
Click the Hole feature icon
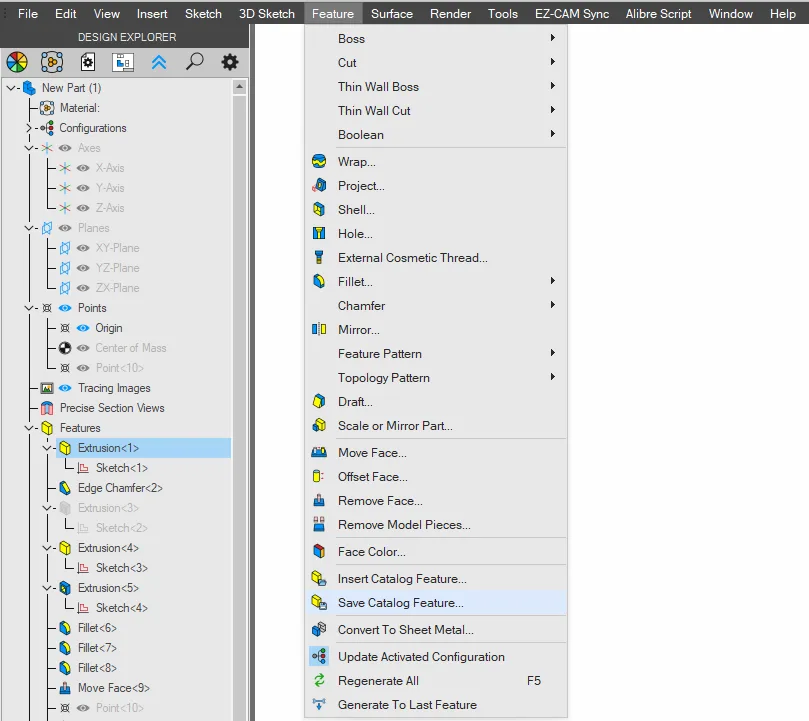coord(319,233)
